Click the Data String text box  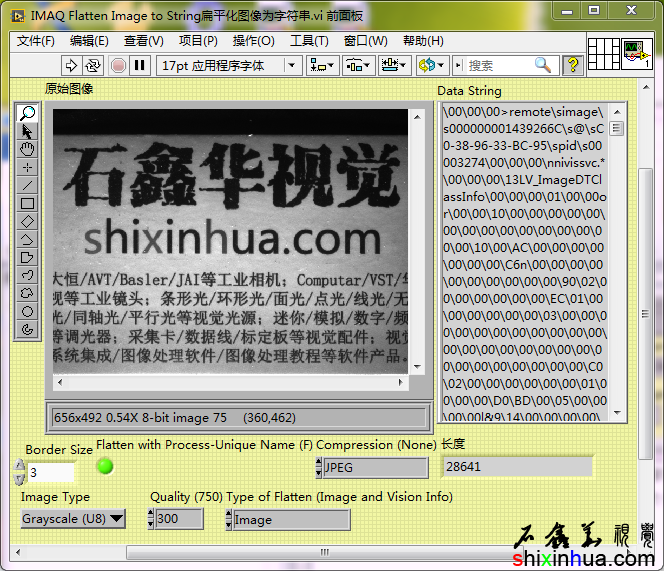[x=525, y=261]
